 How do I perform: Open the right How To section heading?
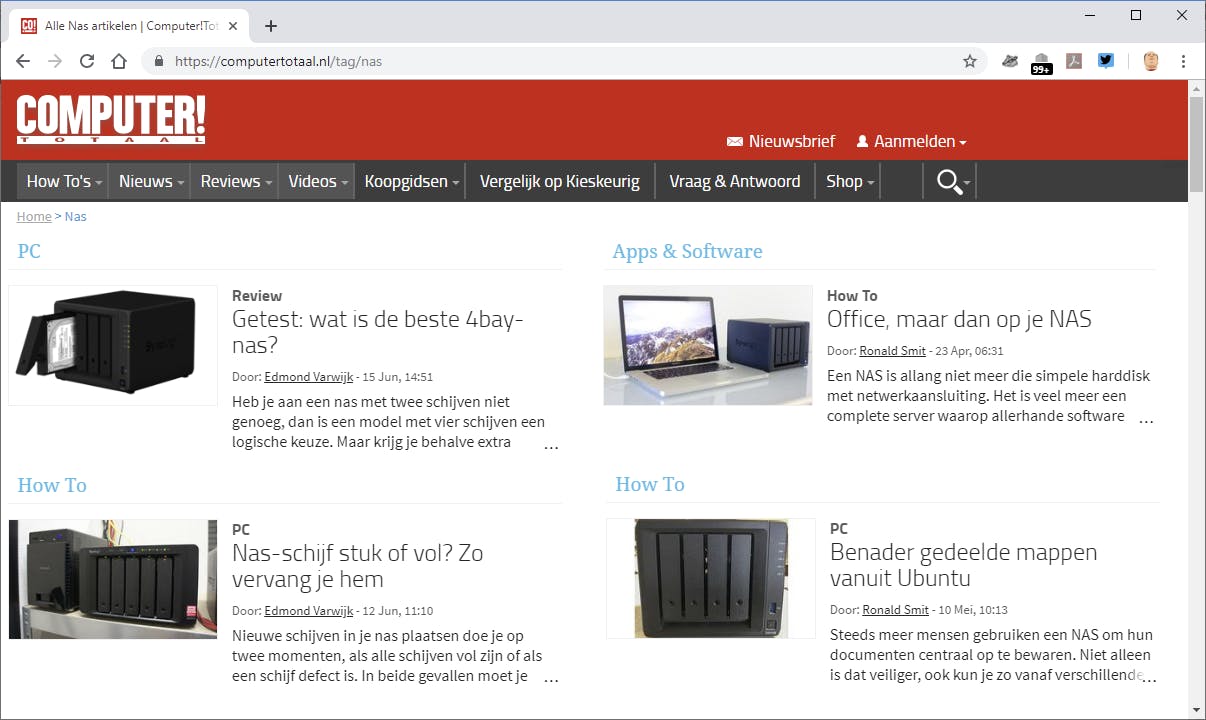click(650, 484)
